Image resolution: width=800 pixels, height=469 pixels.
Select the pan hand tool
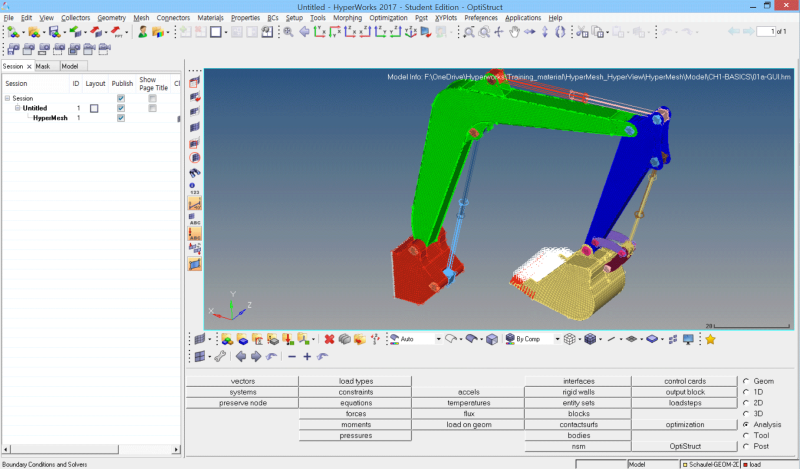coord(514,32)
